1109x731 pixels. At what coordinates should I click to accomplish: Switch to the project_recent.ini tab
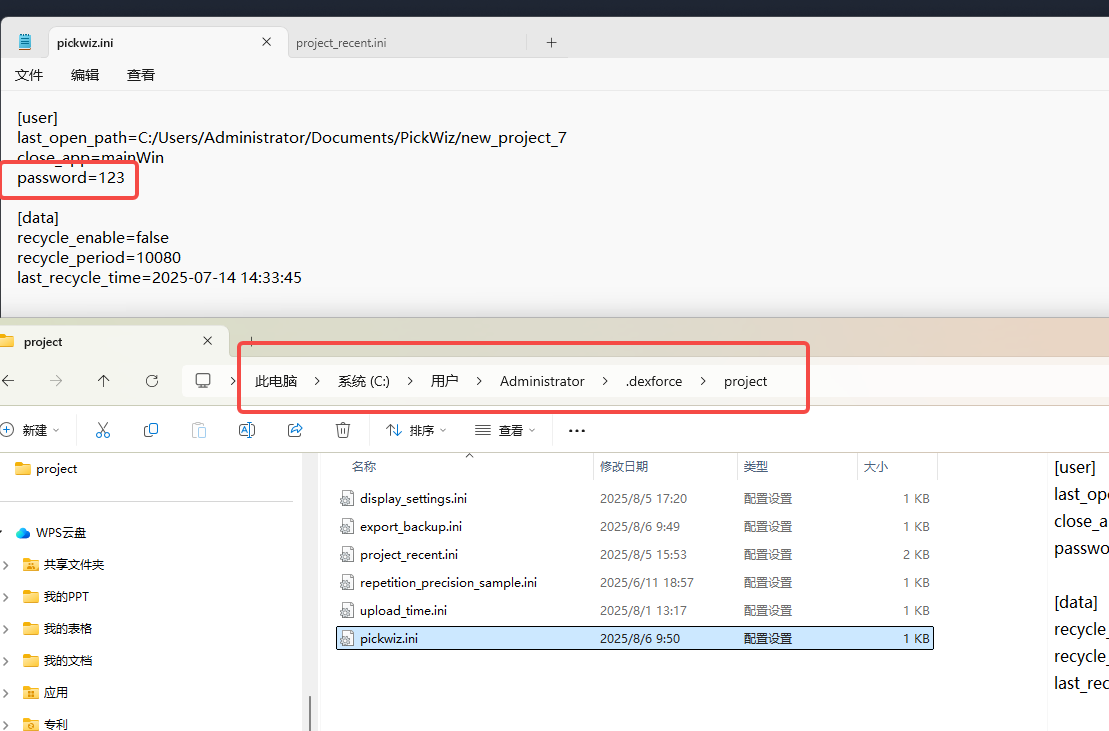pos(341,43)
